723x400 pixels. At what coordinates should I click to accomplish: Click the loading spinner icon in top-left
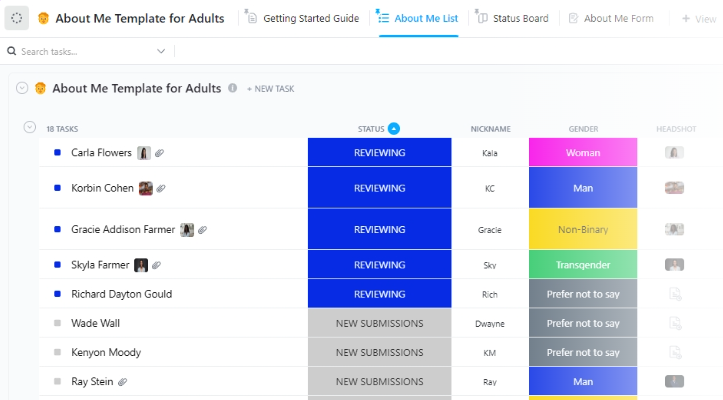(16, 18)
